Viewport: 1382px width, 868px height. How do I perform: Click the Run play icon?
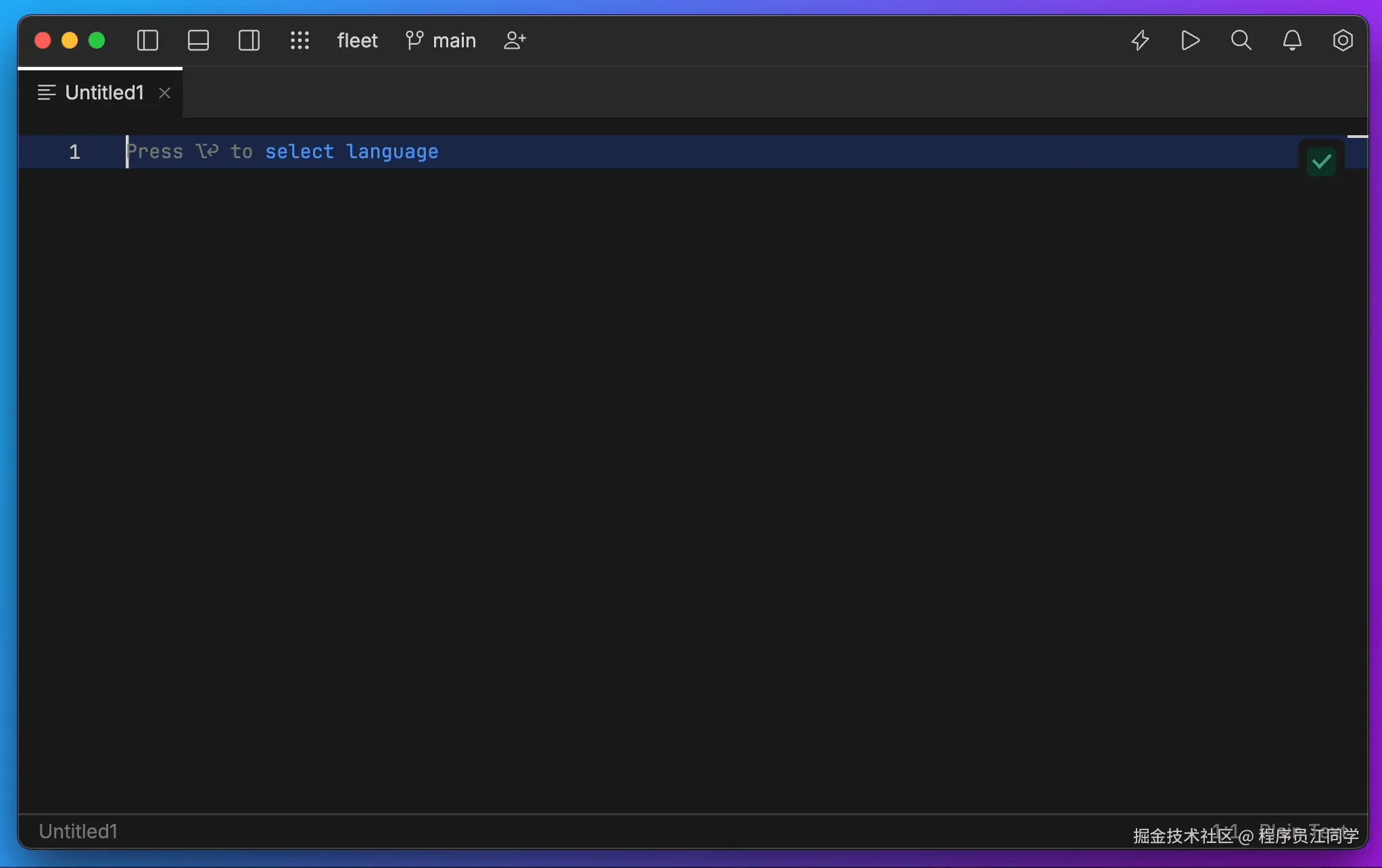click(1190, 41)
